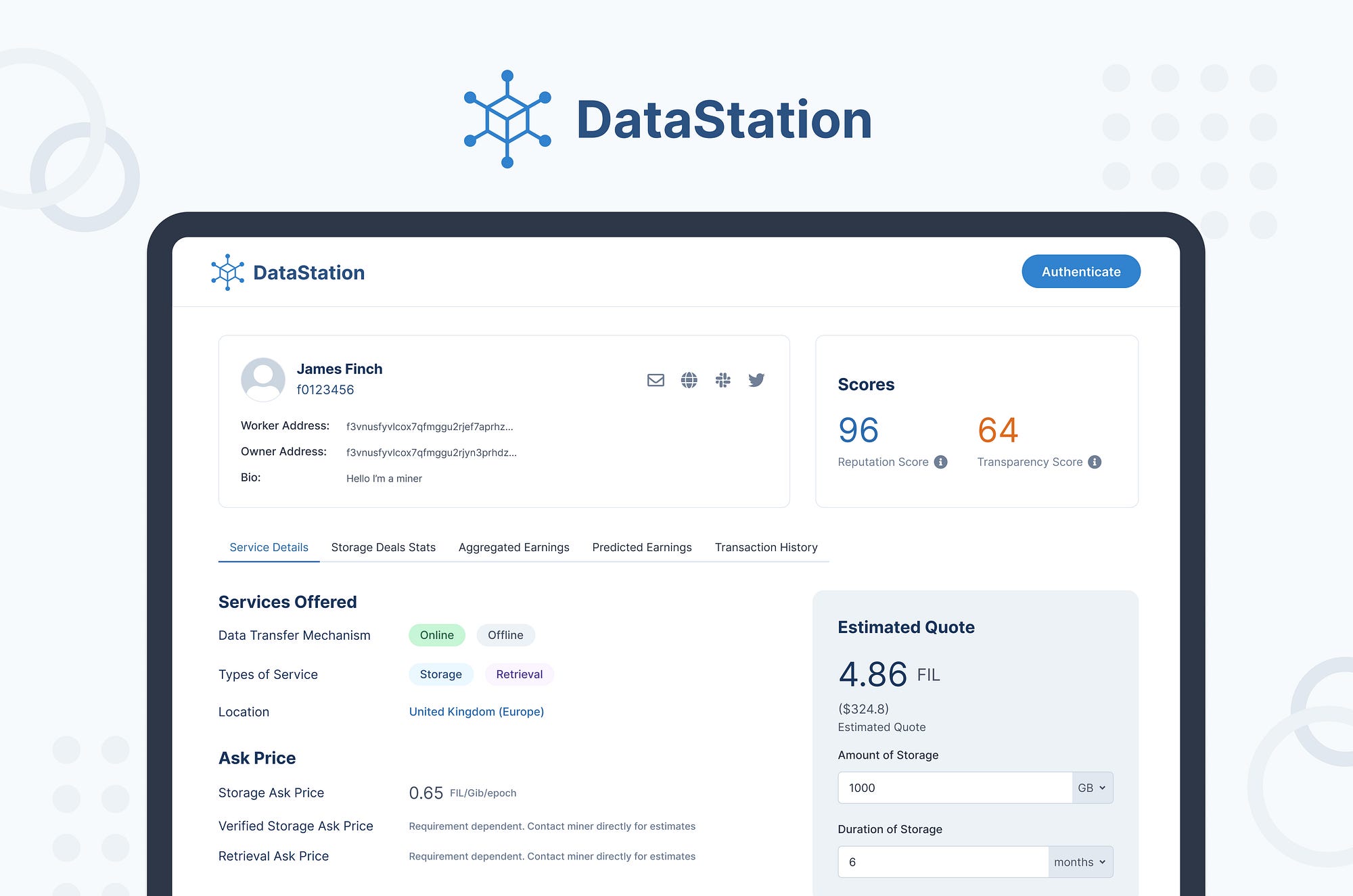
Task: Expand the Storage service type tag
Action: [x=440, y=674]
